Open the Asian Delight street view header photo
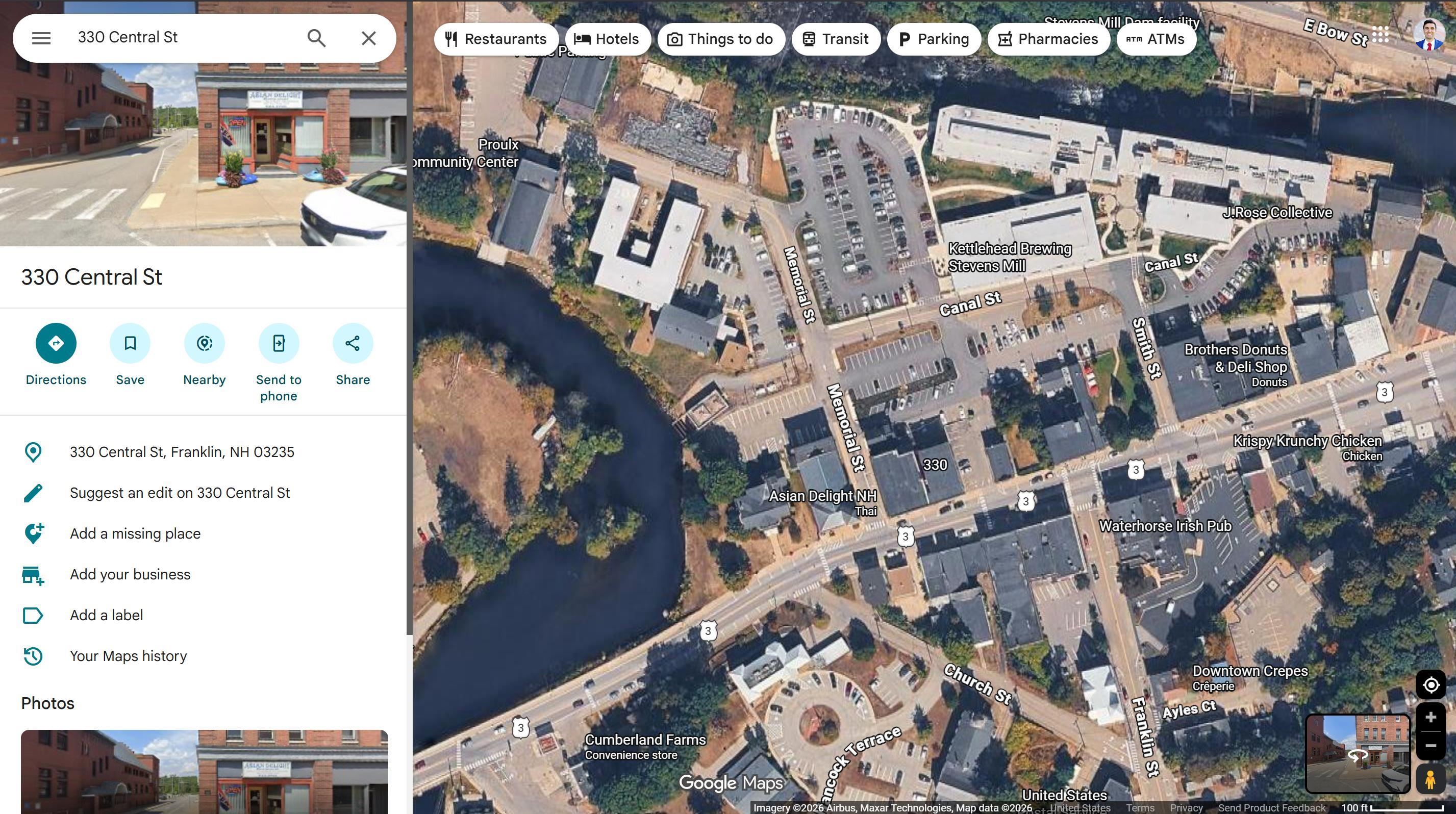 click(203, 152)
